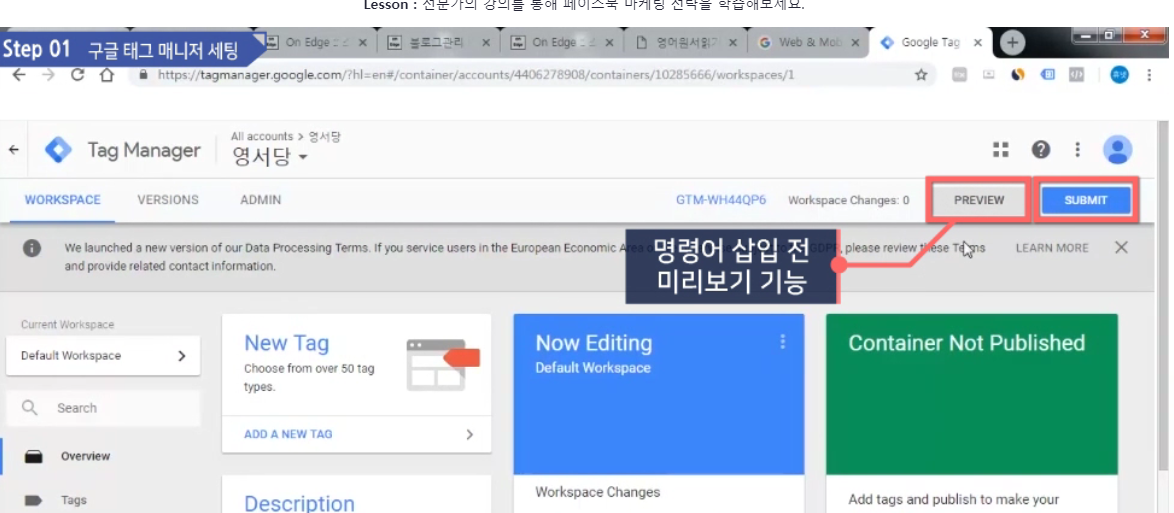
Task: Close the 영어원서읽기 browser tab
Action: [732, 43]
